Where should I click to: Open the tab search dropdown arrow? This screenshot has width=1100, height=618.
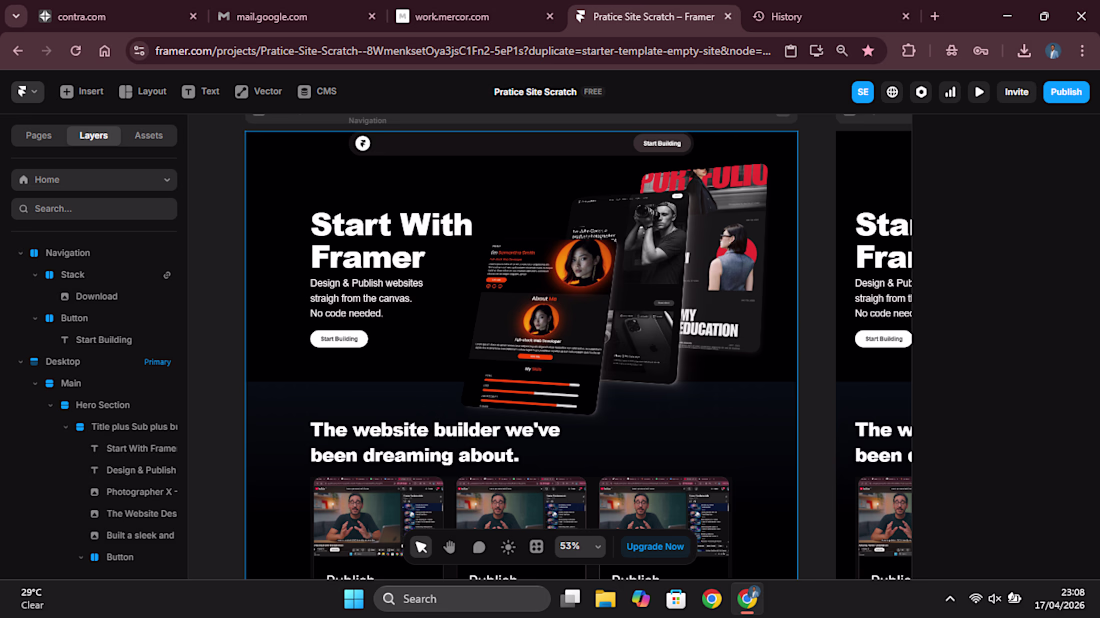pyautogui.click(x=15, y=16)
